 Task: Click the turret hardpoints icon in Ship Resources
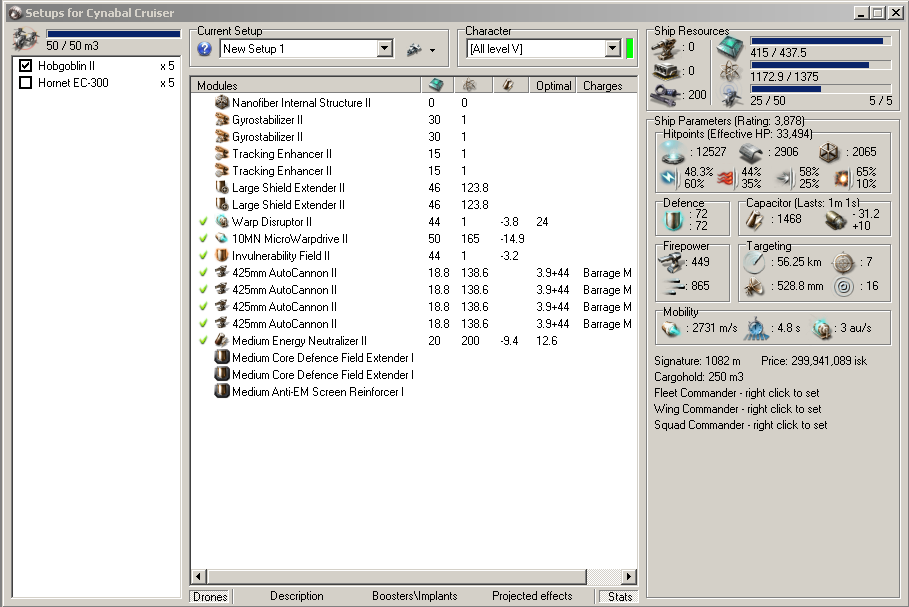pyautogui.click(x=666, y=49)
